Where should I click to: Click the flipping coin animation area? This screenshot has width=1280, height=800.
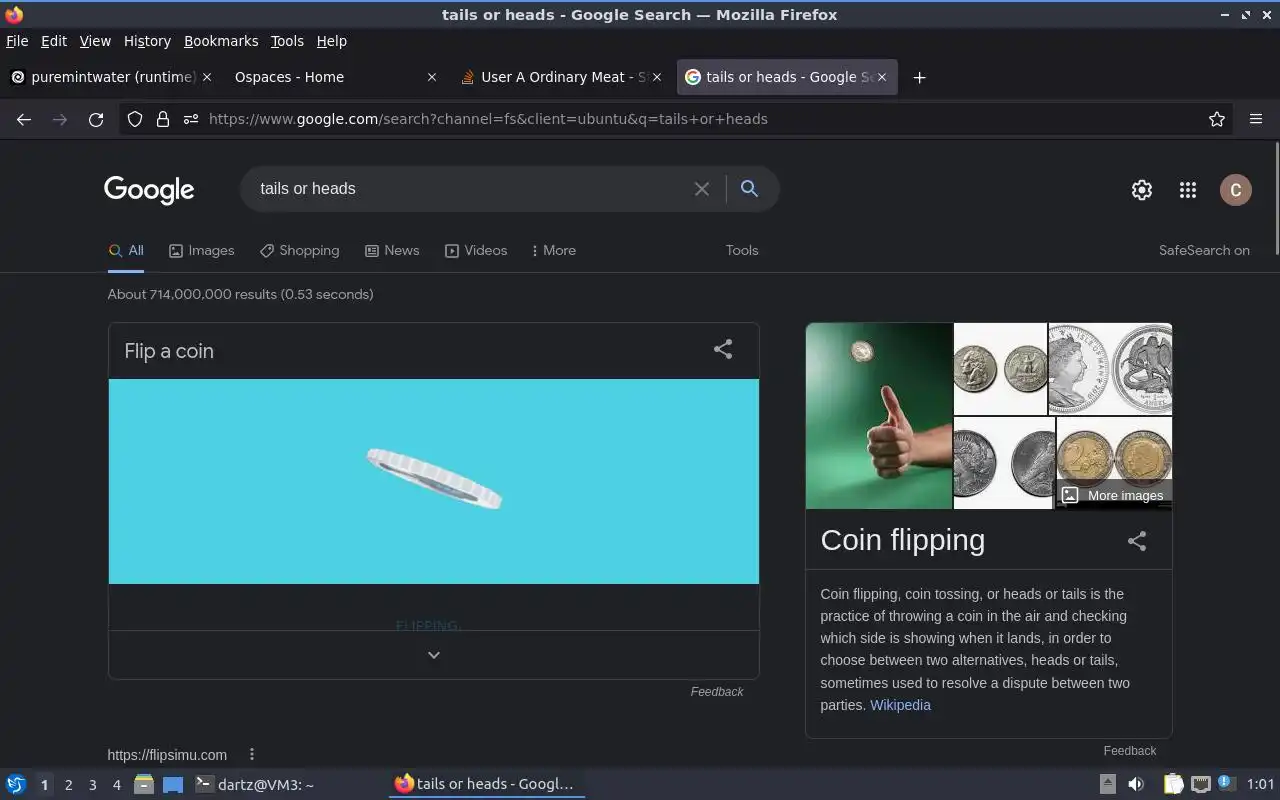pos(434,481)
